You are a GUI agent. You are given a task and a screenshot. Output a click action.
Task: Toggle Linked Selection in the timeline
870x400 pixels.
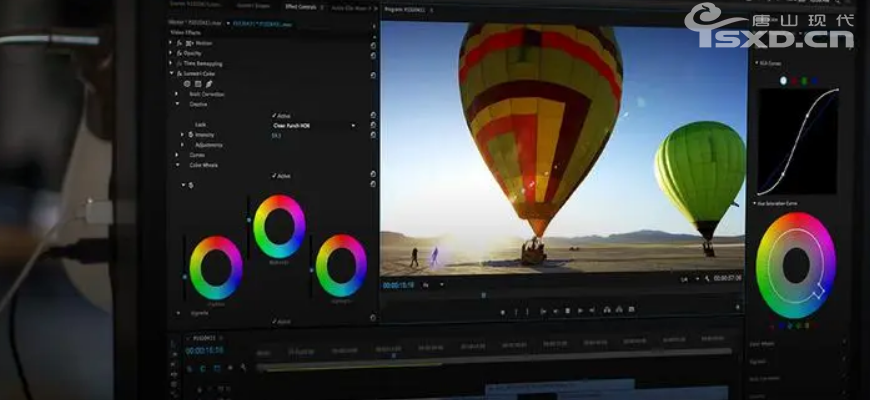[x=216, y=368]
